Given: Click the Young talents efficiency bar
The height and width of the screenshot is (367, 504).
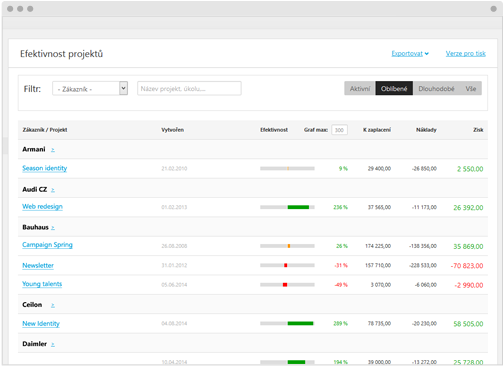Looking at the screenshot, I should (287, 285).
